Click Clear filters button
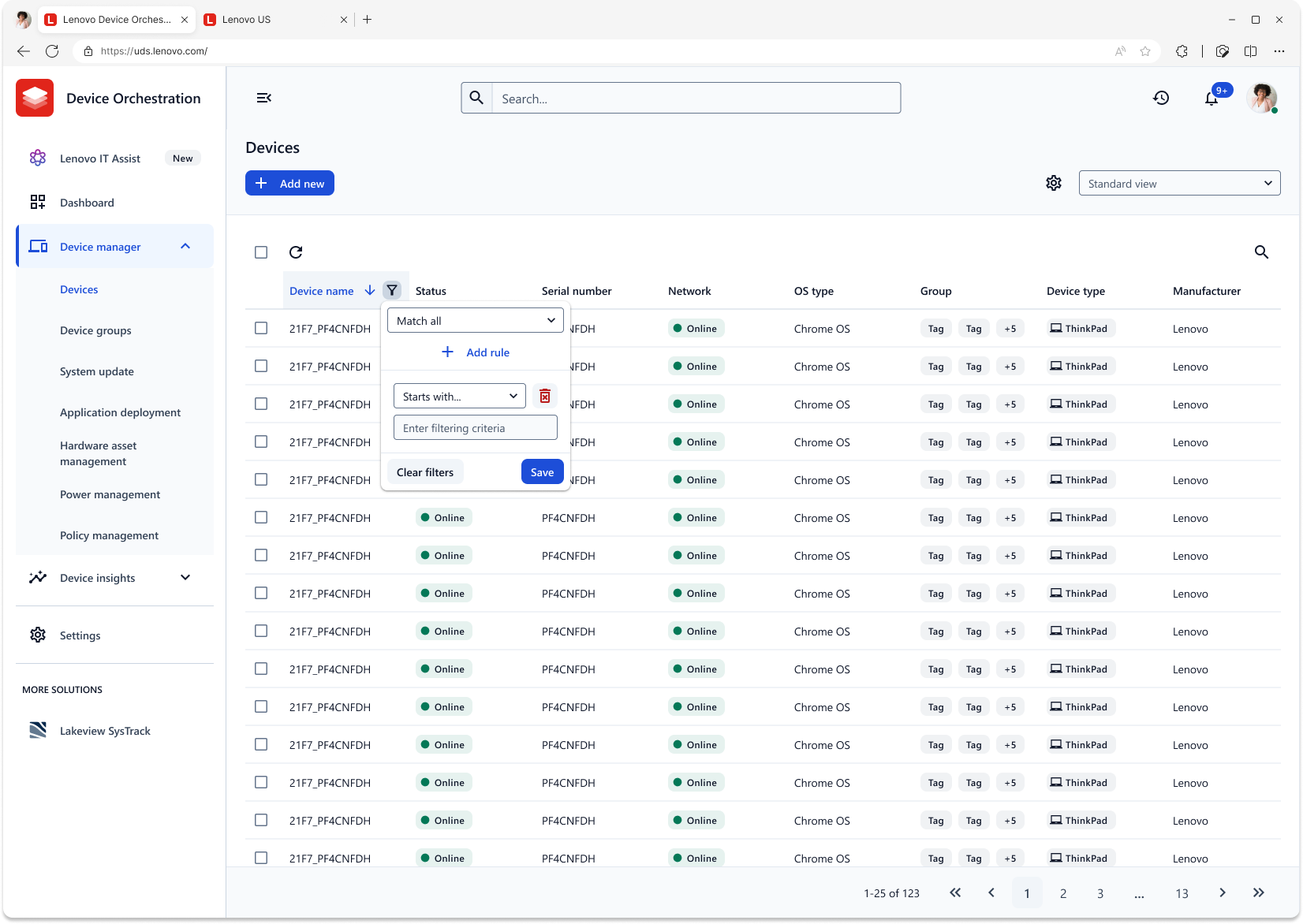Screen dimensions: 1303x924 pyautogui.click(x=425, y=471)
